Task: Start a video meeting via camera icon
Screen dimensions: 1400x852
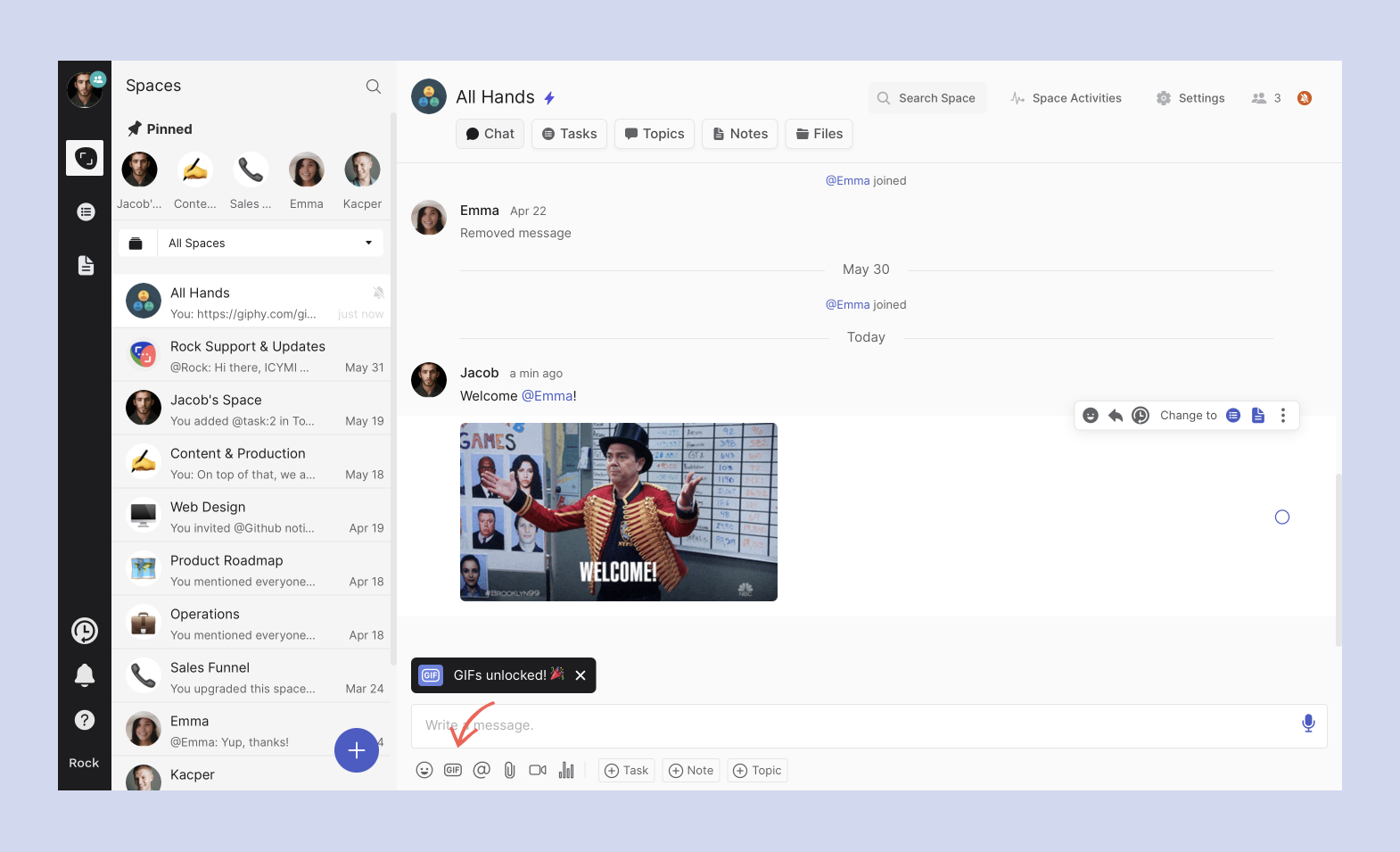Action: [538, 770]
